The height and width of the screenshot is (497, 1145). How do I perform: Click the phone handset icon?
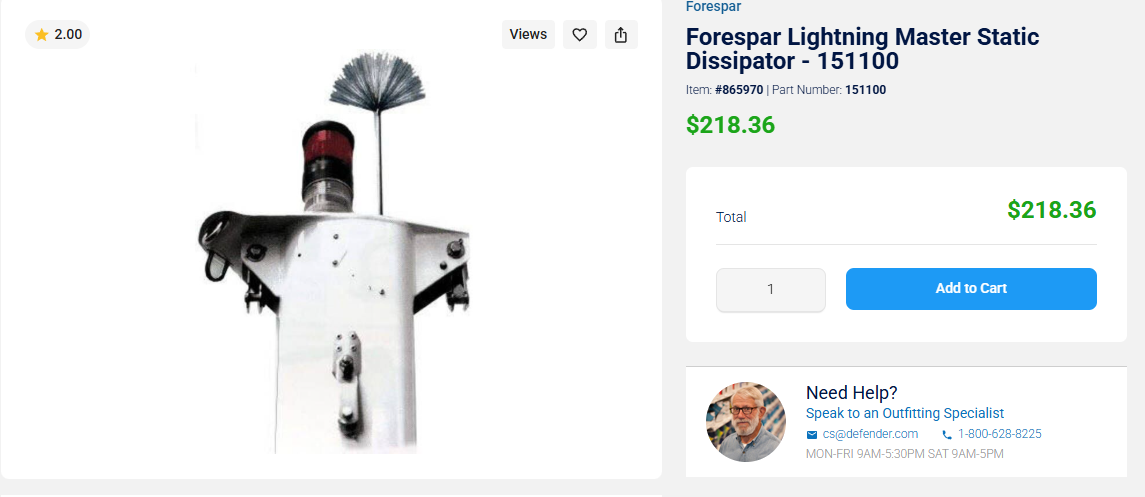[x=947, y=434]
